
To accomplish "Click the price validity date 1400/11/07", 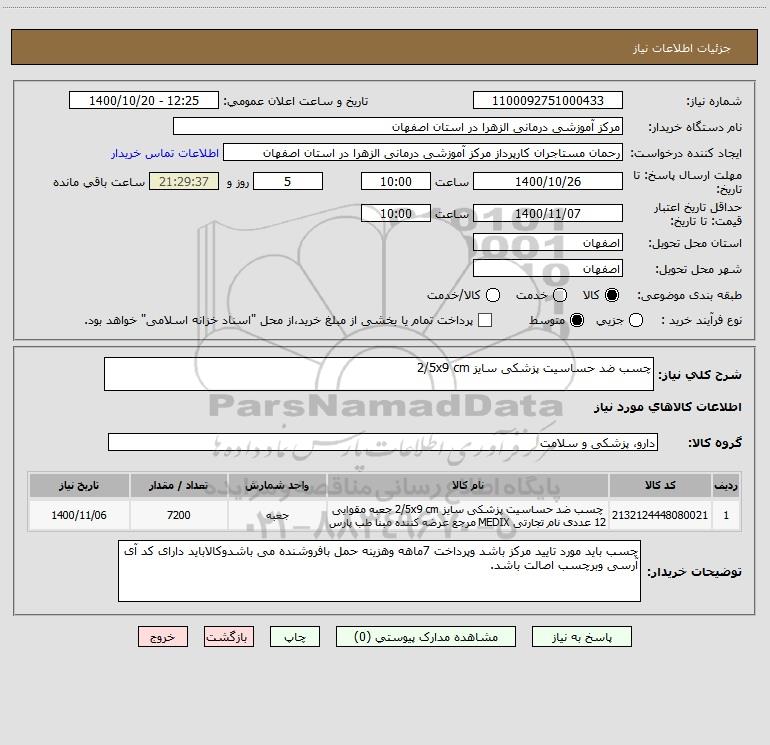I will pos(548,214).
